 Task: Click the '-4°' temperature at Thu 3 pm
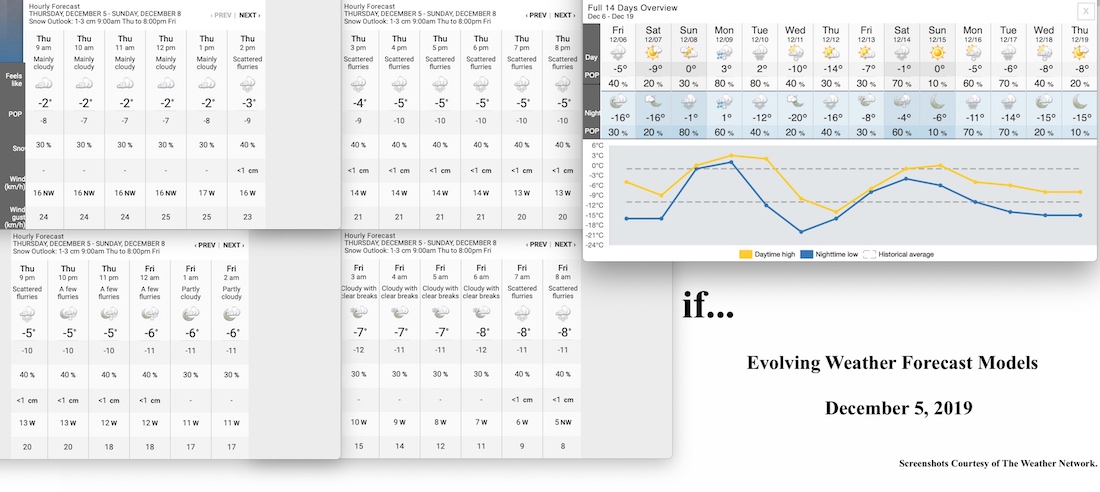point(358,102)
